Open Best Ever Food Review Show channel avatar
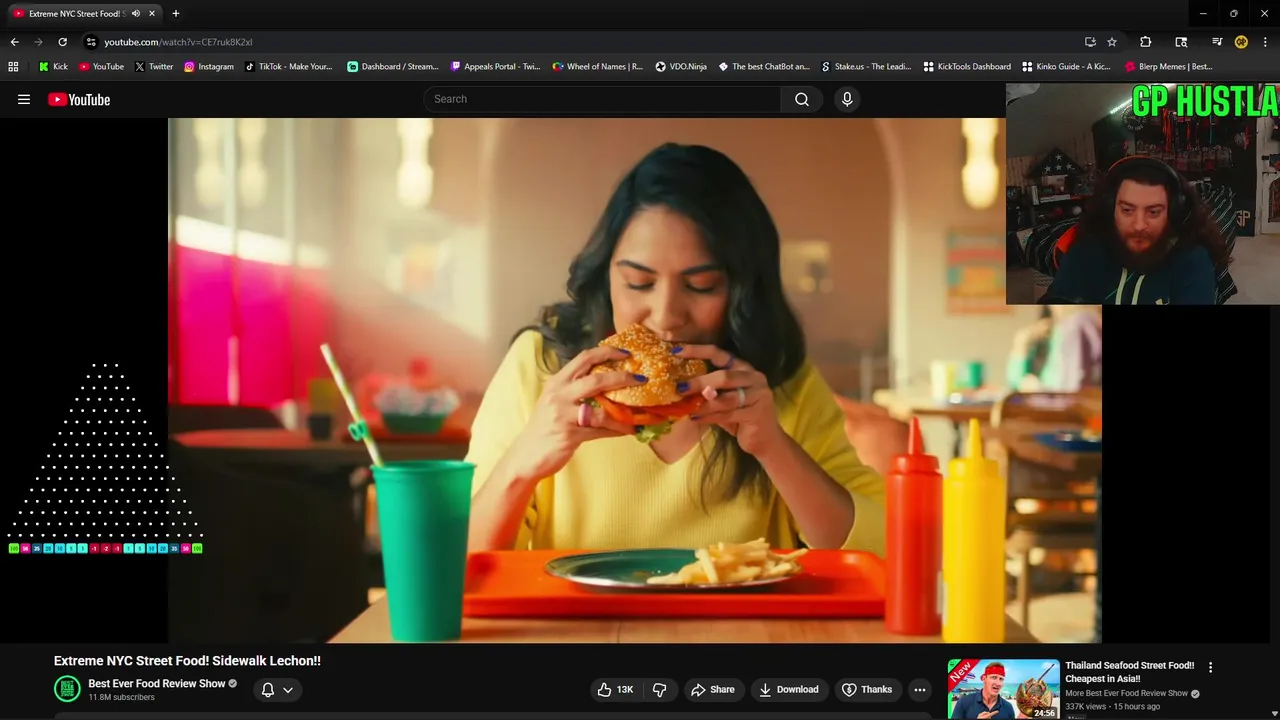 [67, 689]
